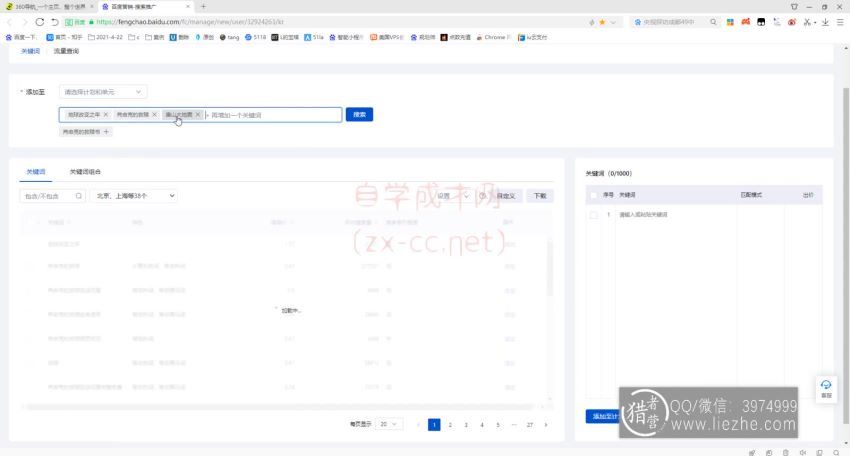Viewport: 850px width, 456px height.
Task: Click the browser back arrow
Action: 10,22
